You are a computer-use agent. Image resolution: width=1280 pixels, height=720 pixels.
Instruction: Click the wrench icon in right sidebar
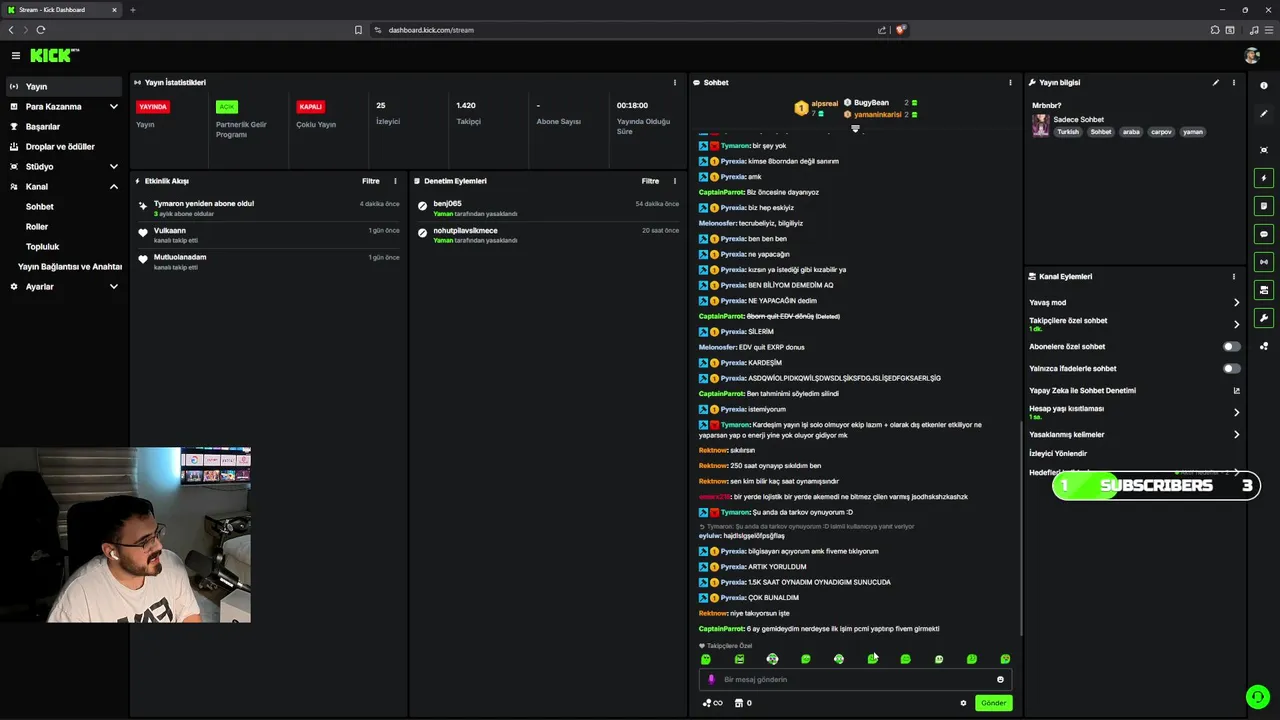[1264, 318]
